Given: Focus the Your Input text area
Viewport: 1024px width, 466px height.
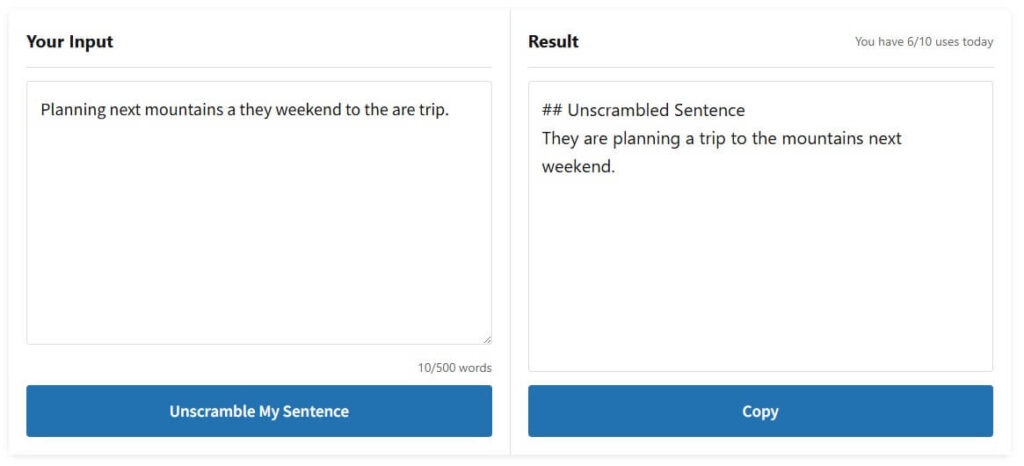Looking at the screenshot, I should click(259, 213).
